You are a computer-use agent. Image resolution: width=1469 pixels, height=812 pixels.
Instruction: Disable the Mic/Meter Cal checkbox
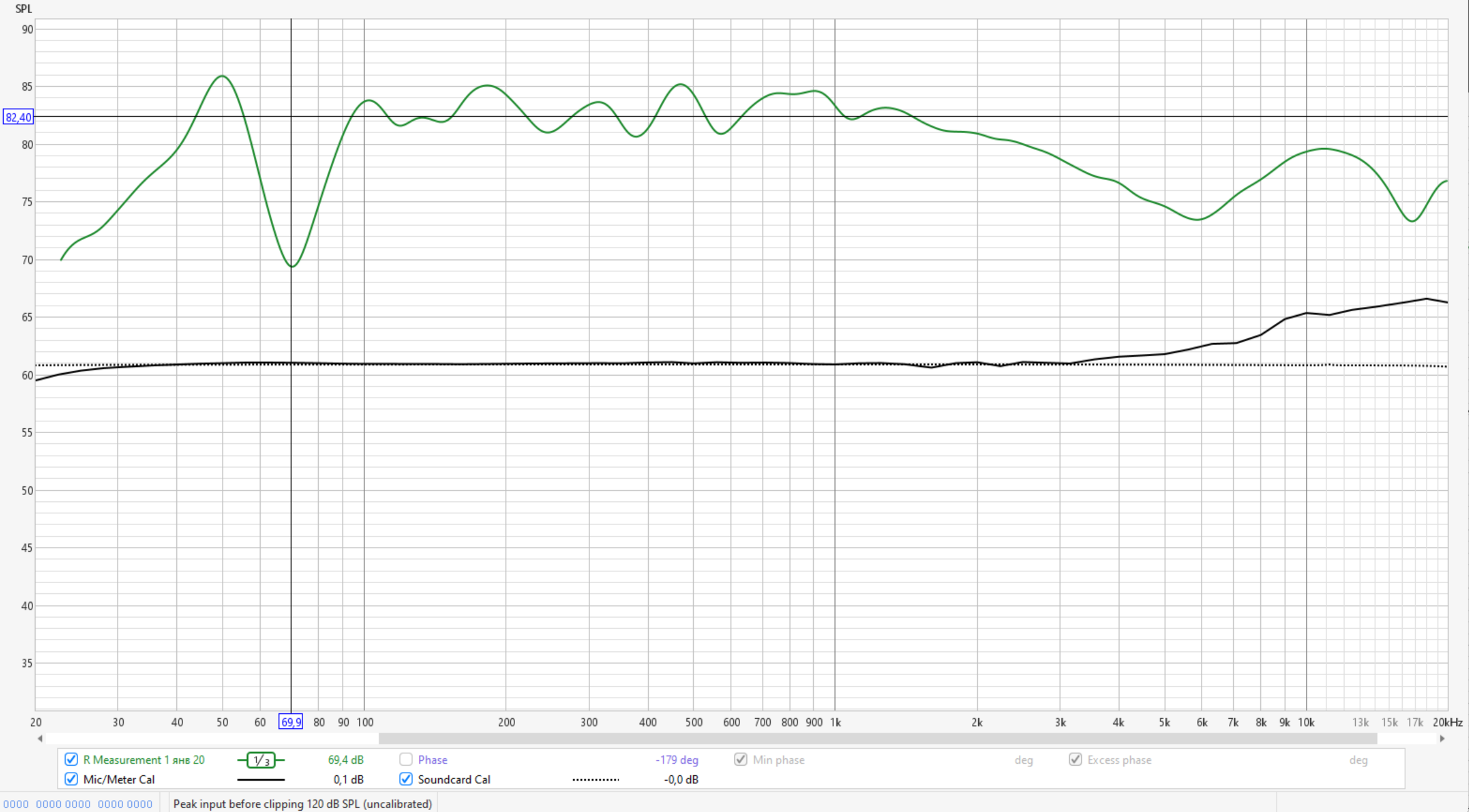(x=71, y=779)
